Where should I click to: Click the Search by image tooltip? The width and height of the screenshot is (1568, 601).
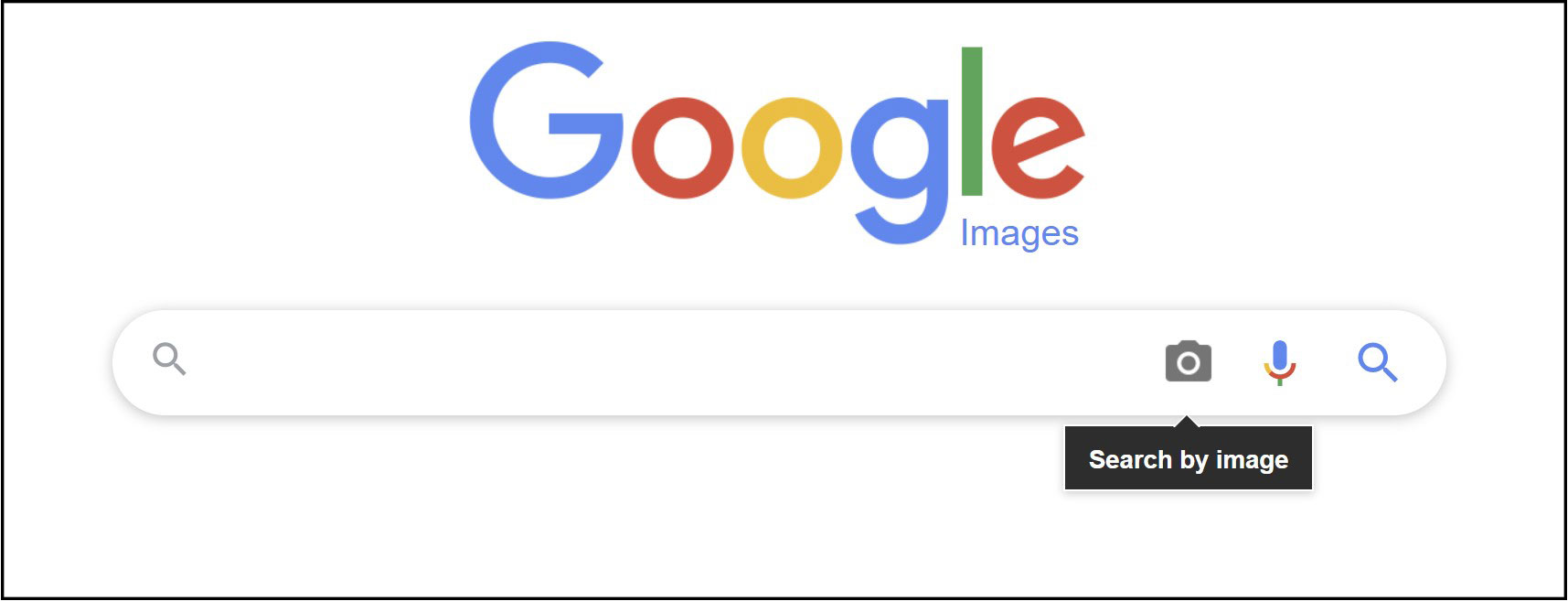[1189, 459]
